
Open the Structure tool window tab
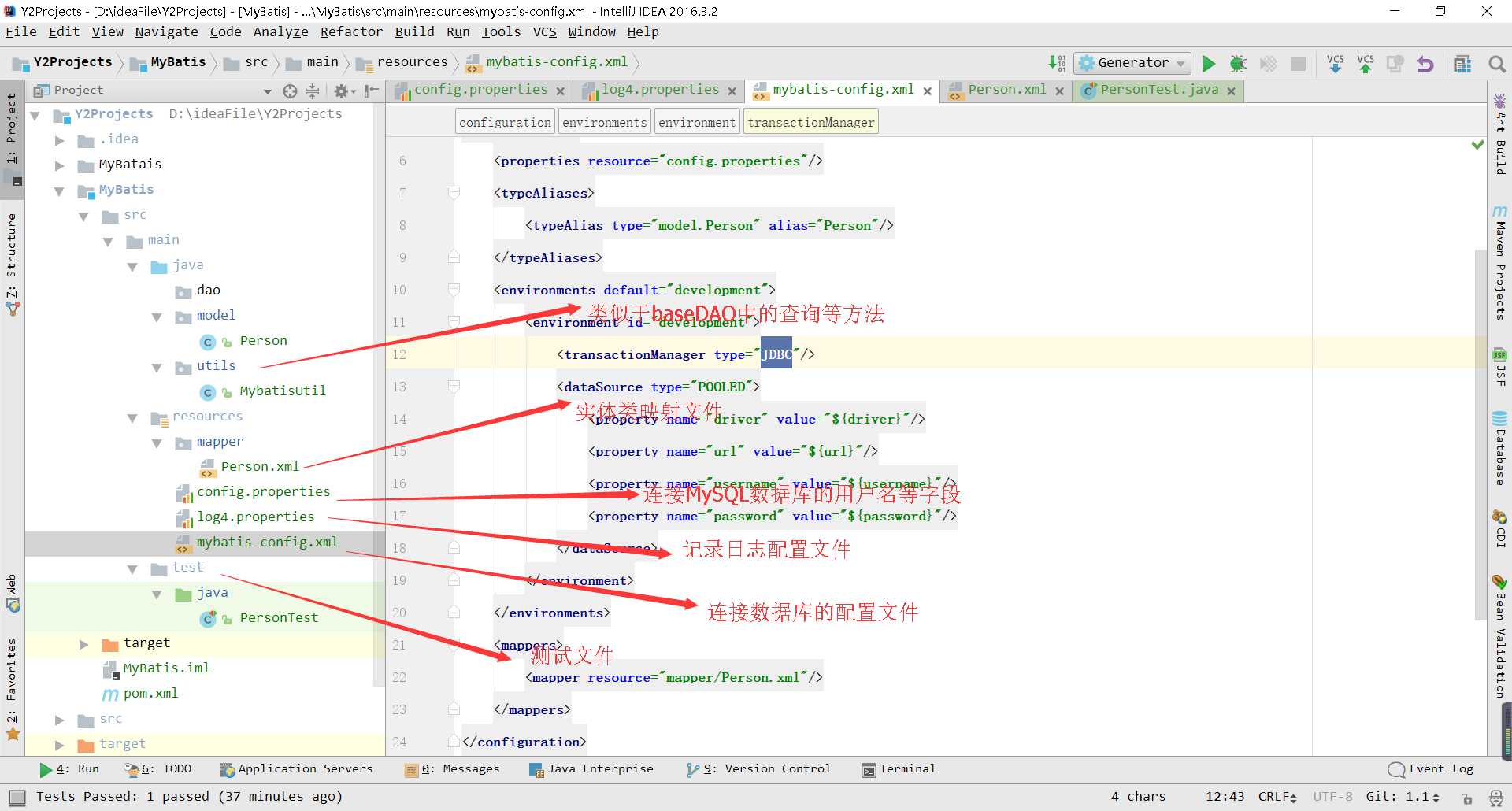point(12,264)
